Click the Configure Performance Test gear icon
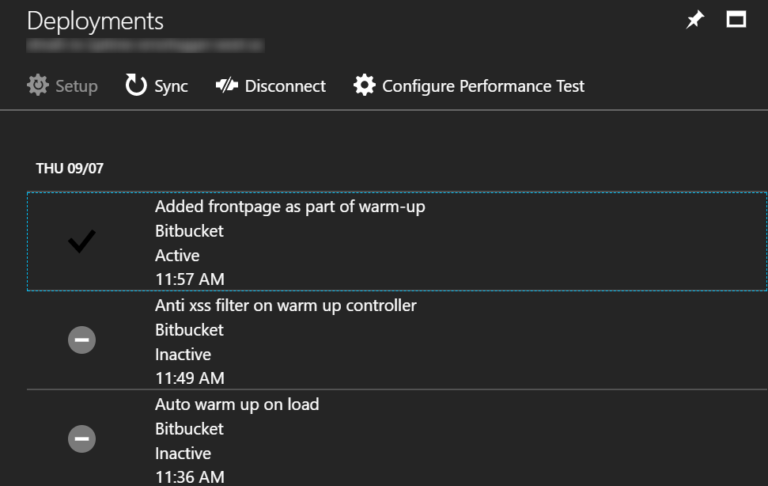Screen dimensions: 768x486 [x=365, y=86]
